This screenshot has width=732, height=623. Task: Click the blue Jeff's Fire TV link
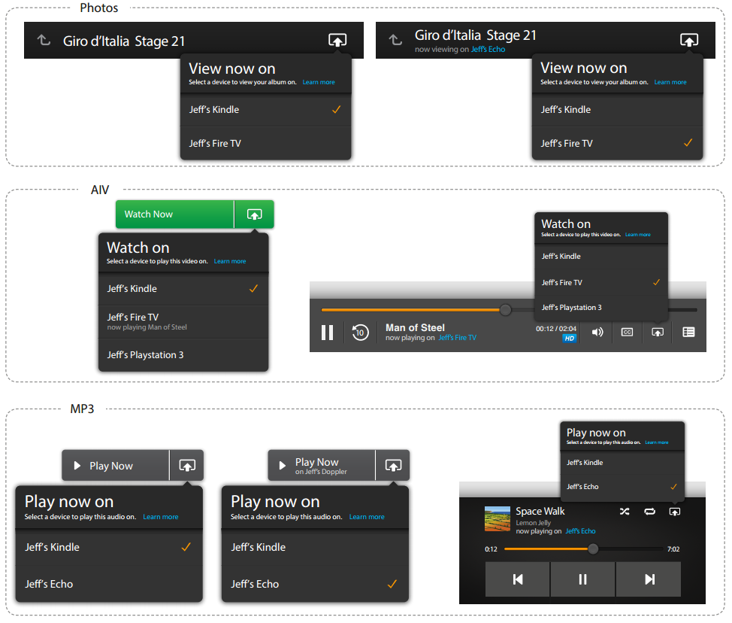point(457,338)
